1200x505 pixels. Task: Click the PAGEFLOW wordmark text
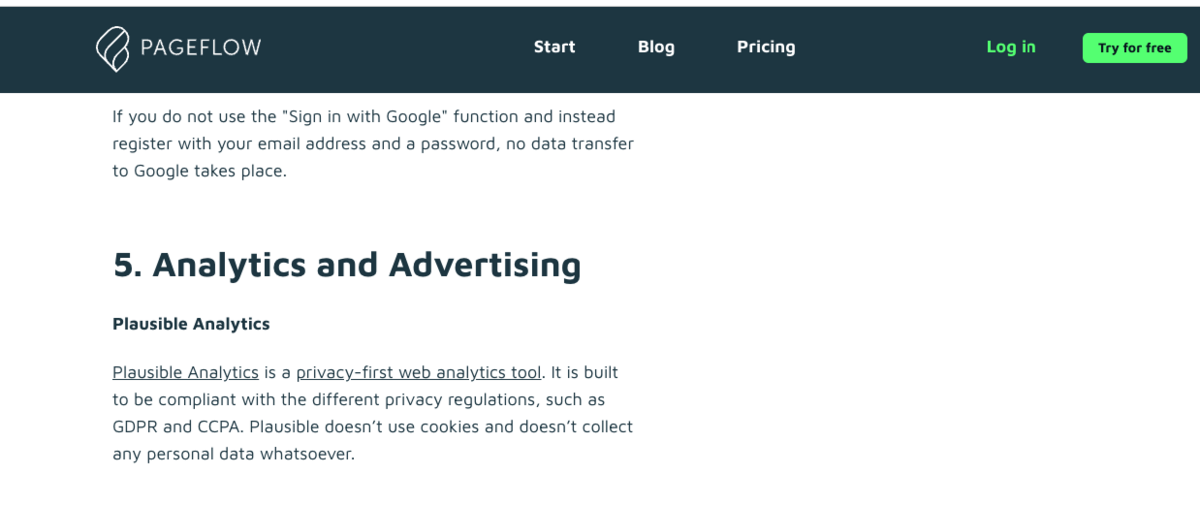[198, 48]
